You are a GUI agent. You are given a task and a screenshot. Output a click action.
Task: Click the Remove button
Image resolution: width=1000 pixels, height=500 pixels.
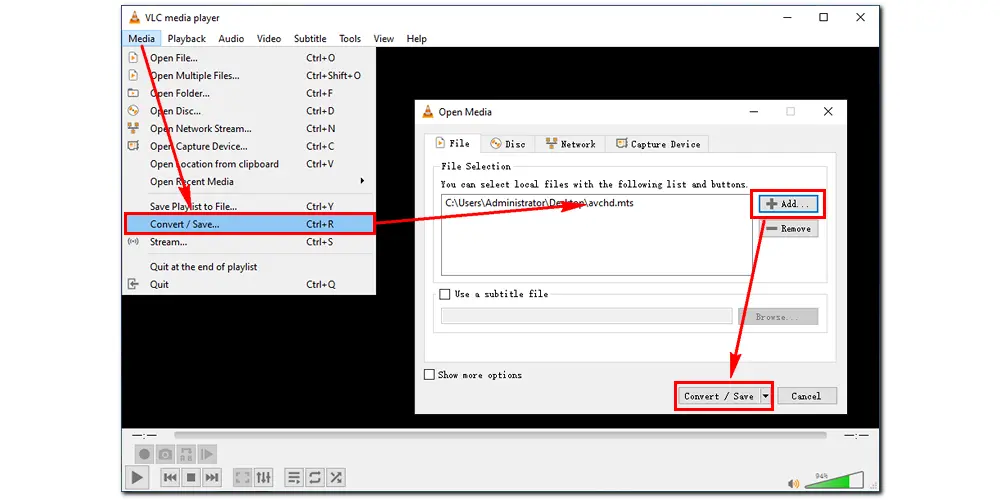[x=788, y=228]
